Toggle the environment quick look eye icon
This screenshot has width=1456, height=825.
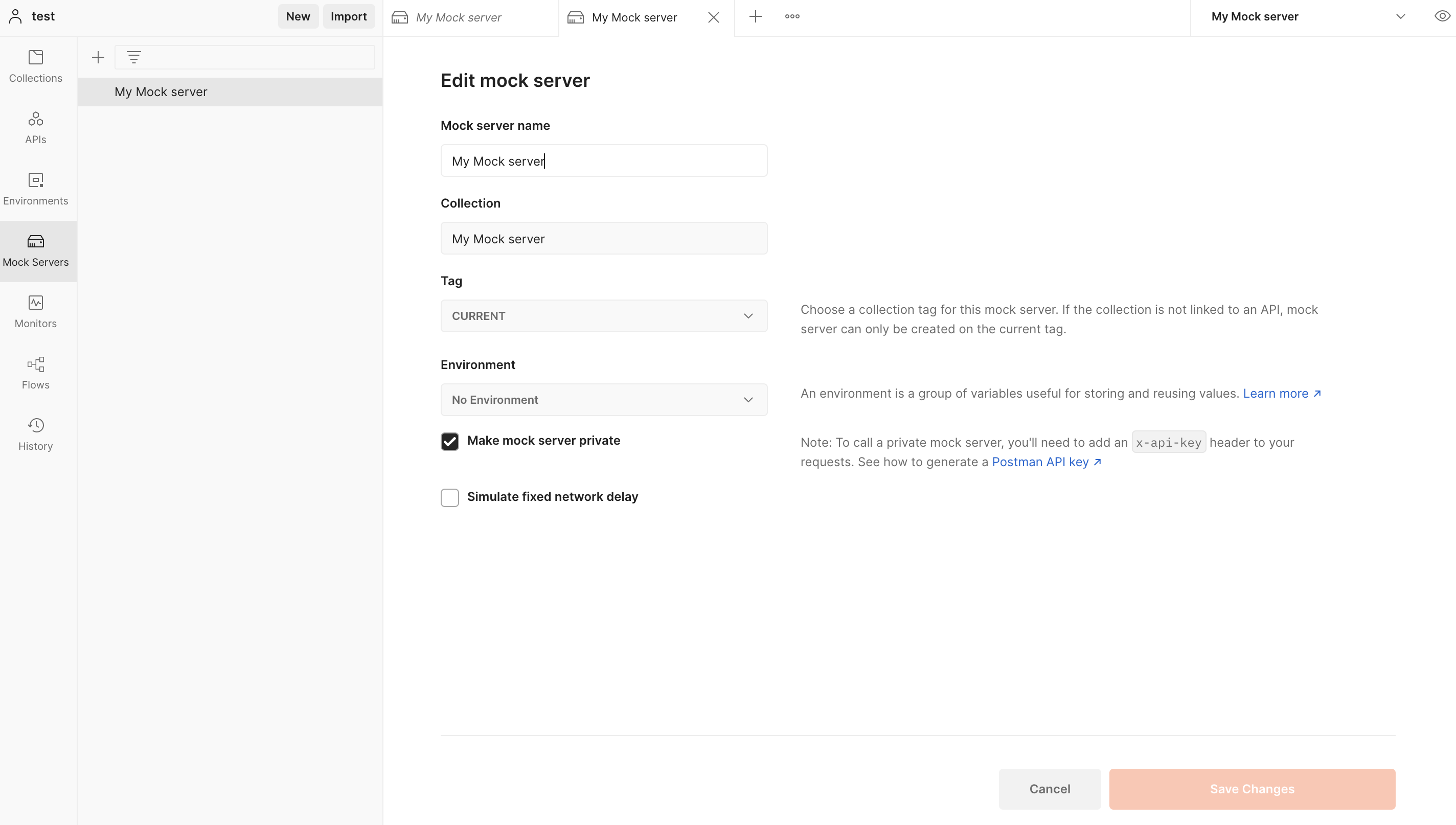1441,16
